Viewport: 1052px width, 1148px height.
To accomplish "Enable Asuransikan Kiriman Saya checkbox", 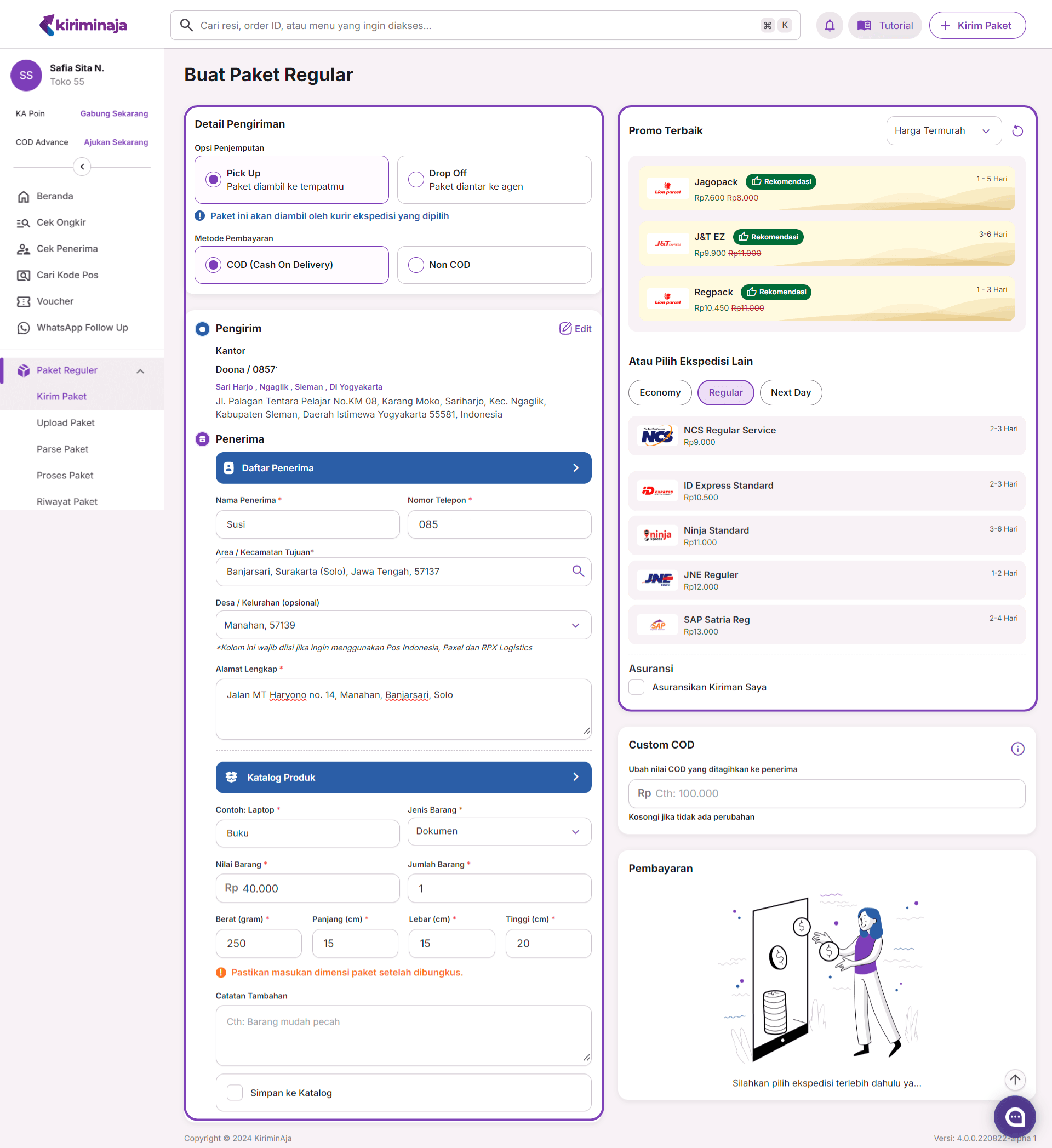I will [636, 687].
